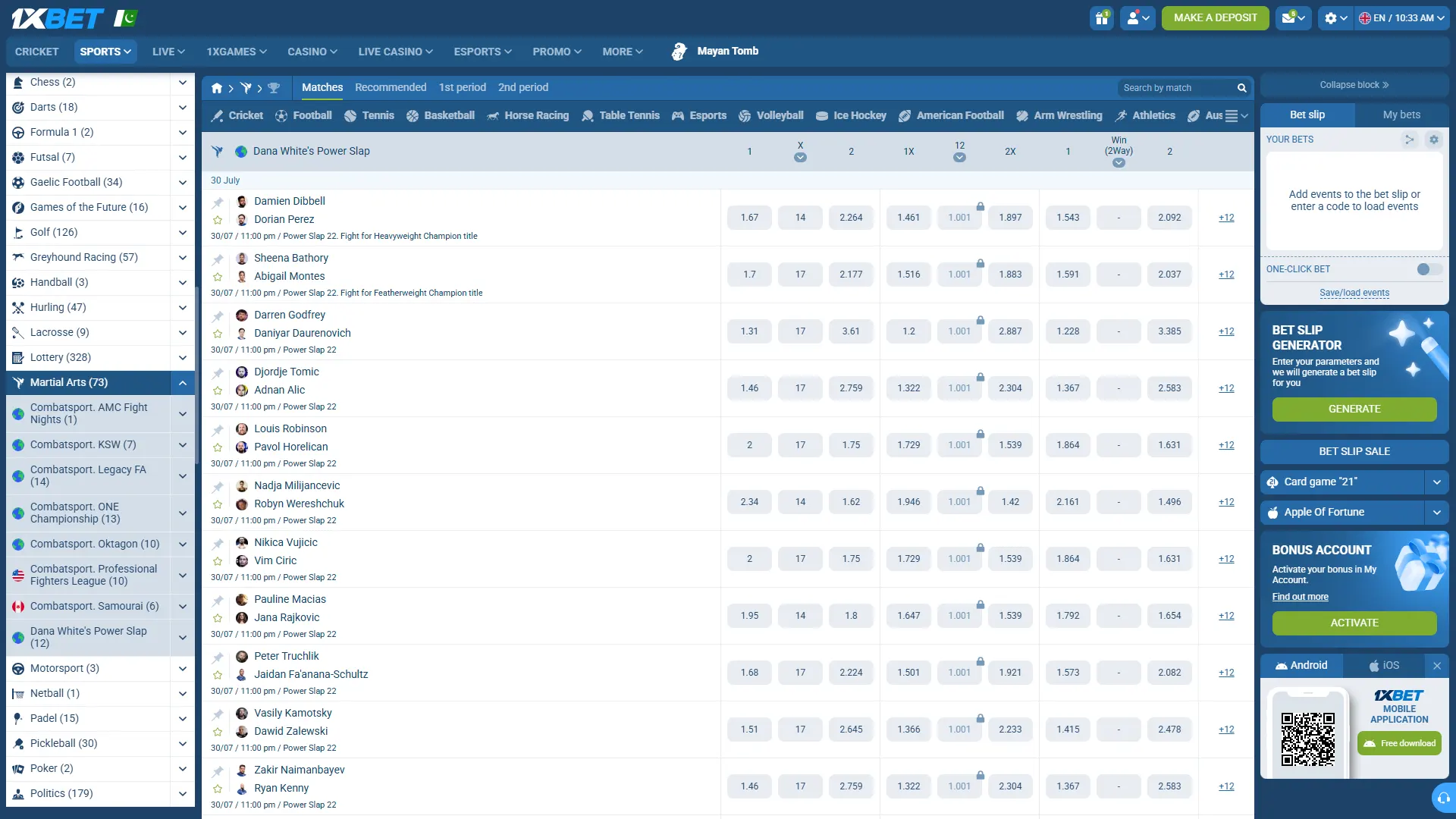
Task: Favorite the Darren Godfrey match star
Action: click(x=218, y=334)
